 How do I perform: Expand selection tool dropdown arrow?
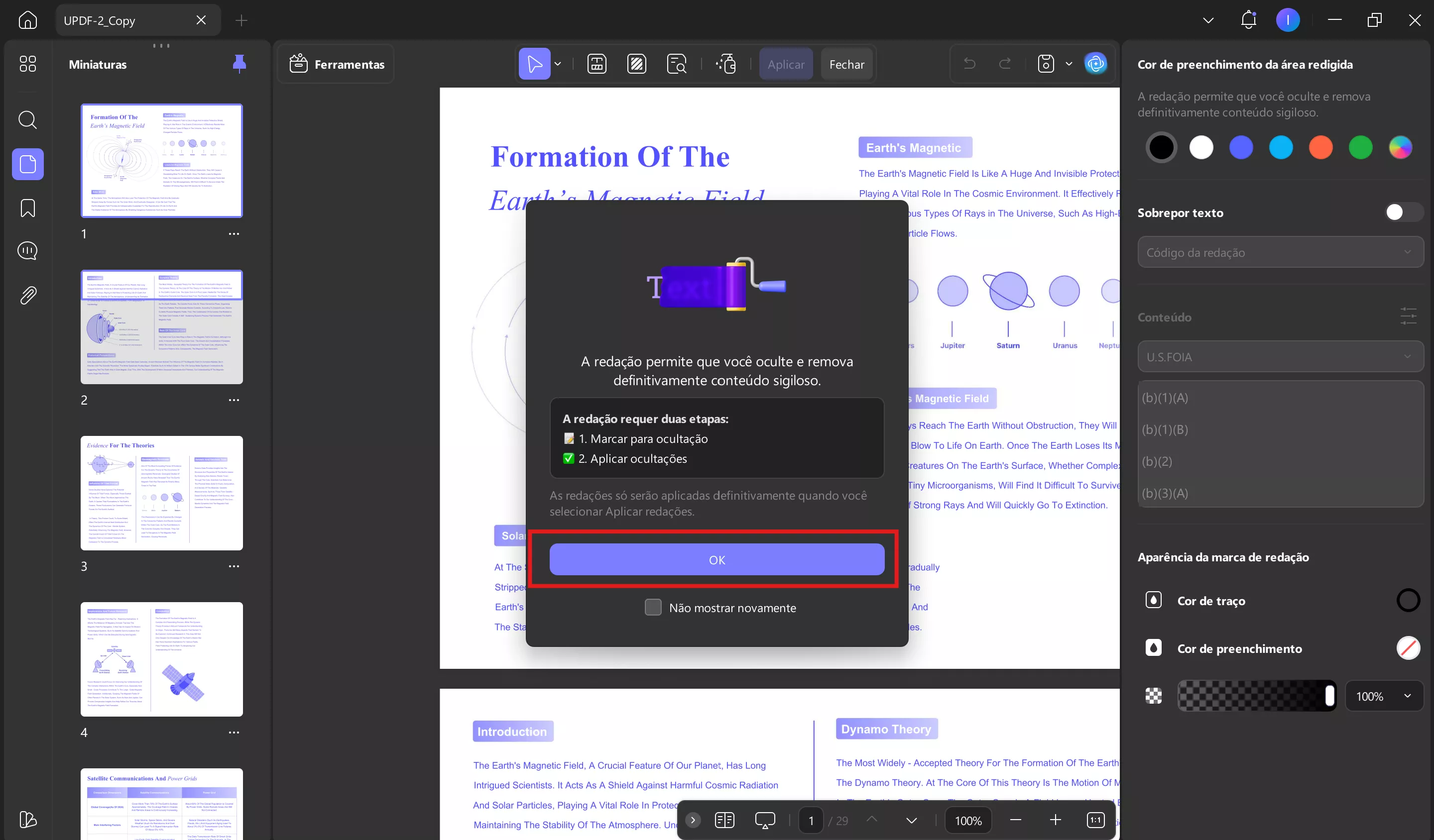[558, 64]
